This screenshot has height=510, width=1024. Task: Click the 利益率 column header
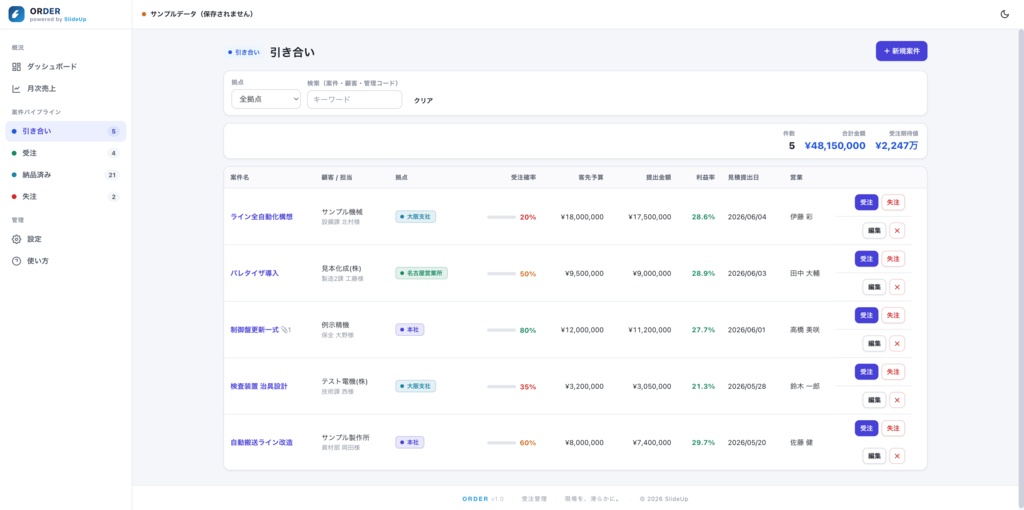click(705, 178)
